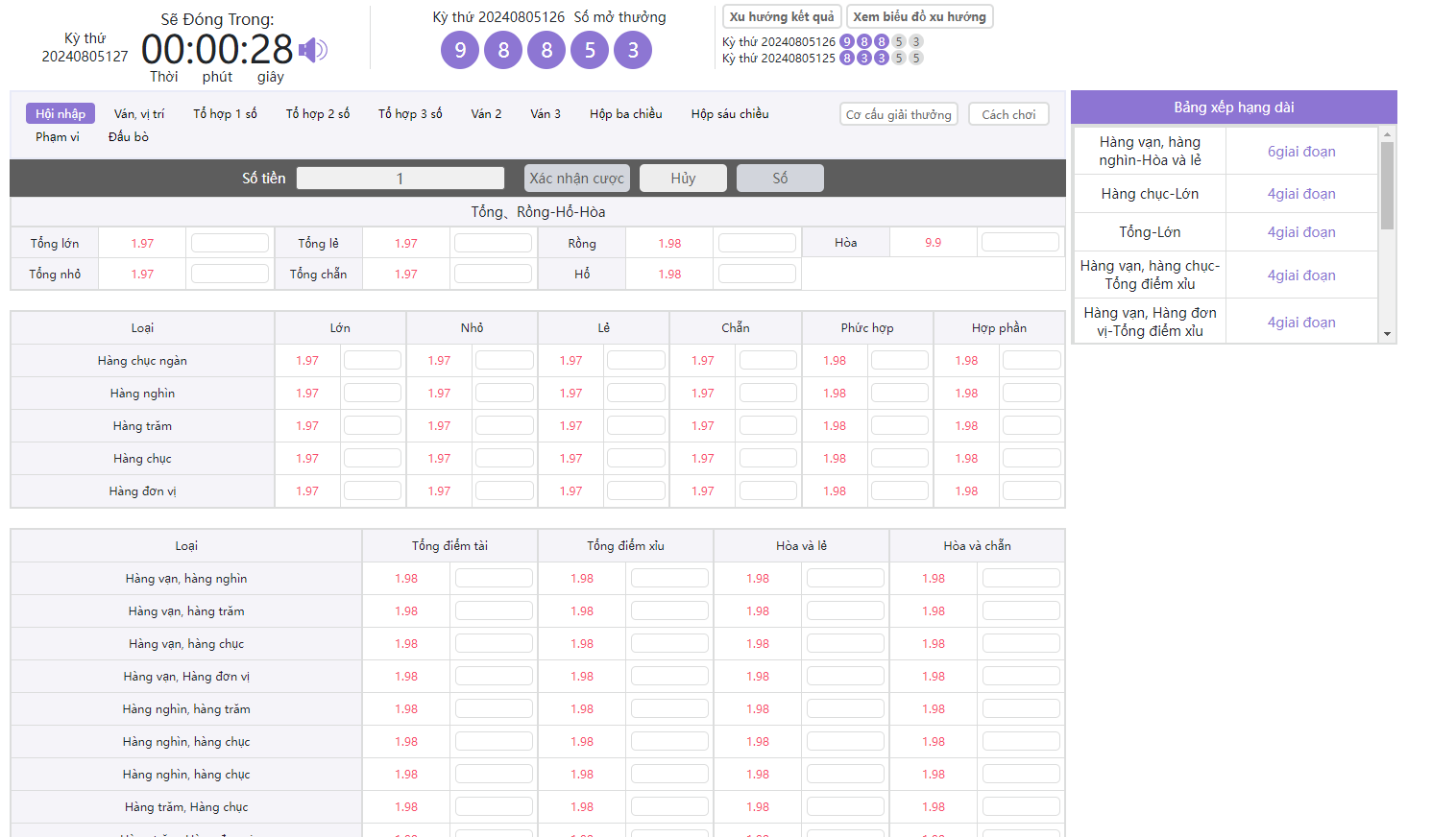Screen dimensions: 1456x837
Task: Click ranking panel scrollbar up arrow
Action: click(1387, 135)
